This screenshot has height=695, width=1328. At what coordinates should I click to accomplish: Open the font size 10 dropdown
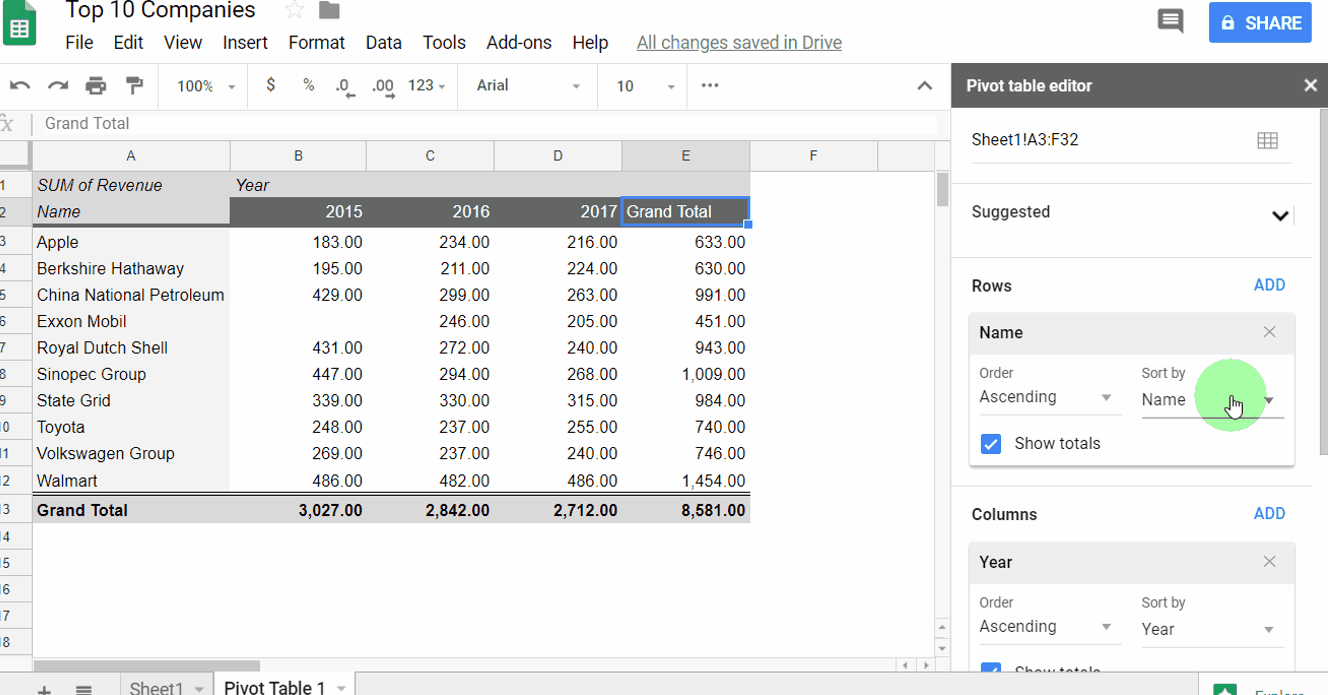click(x=646, y=86)
